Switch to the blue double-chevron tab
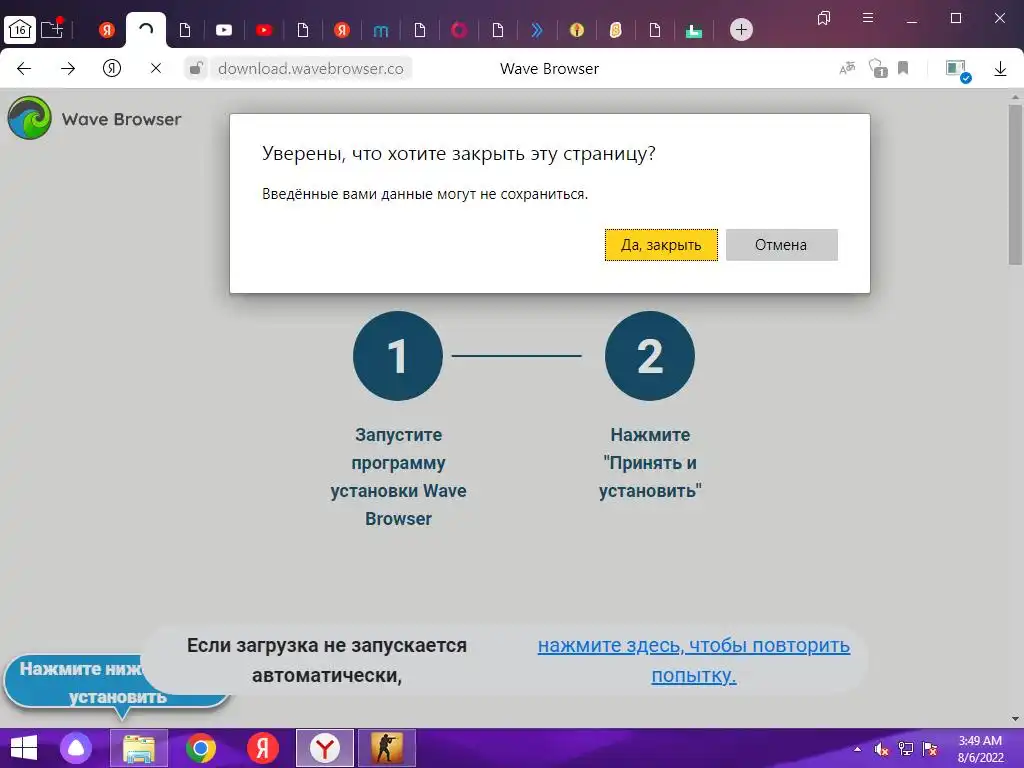Screen dimensions: 1024x768 coord(537,29)
